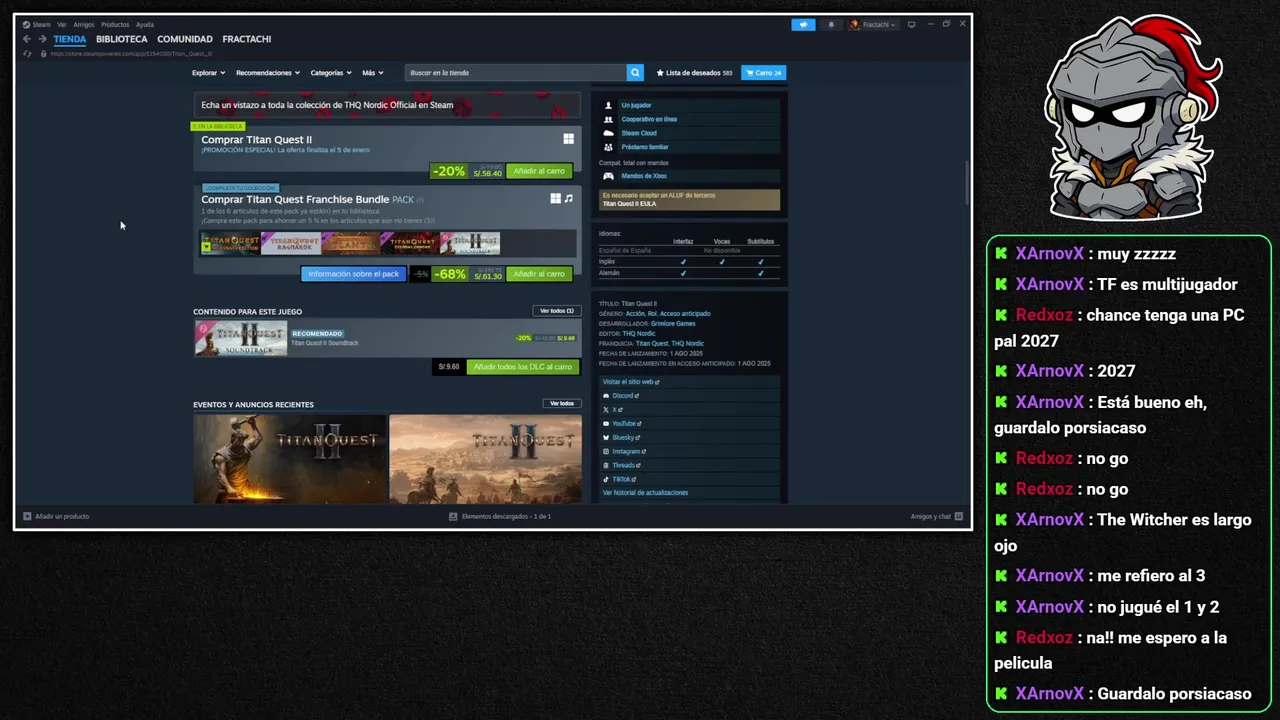
Task: Click the Préstamo familiar feature
Action: [x=689, y=147]
